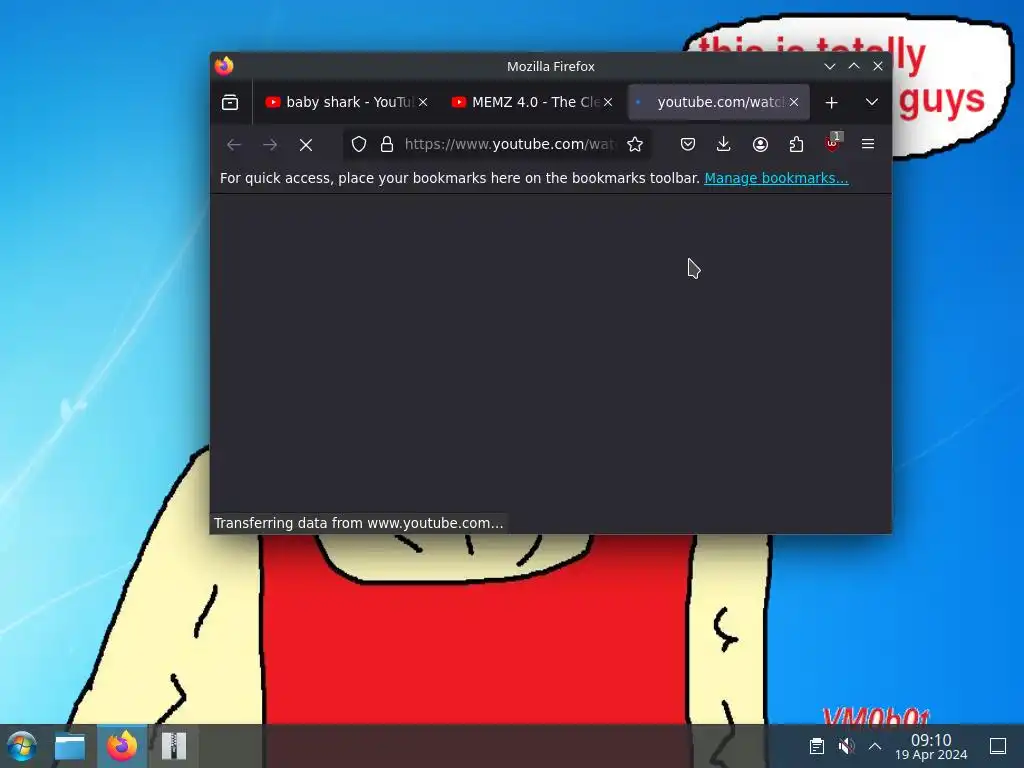Open the muted volume tray icon

point(846,746)
